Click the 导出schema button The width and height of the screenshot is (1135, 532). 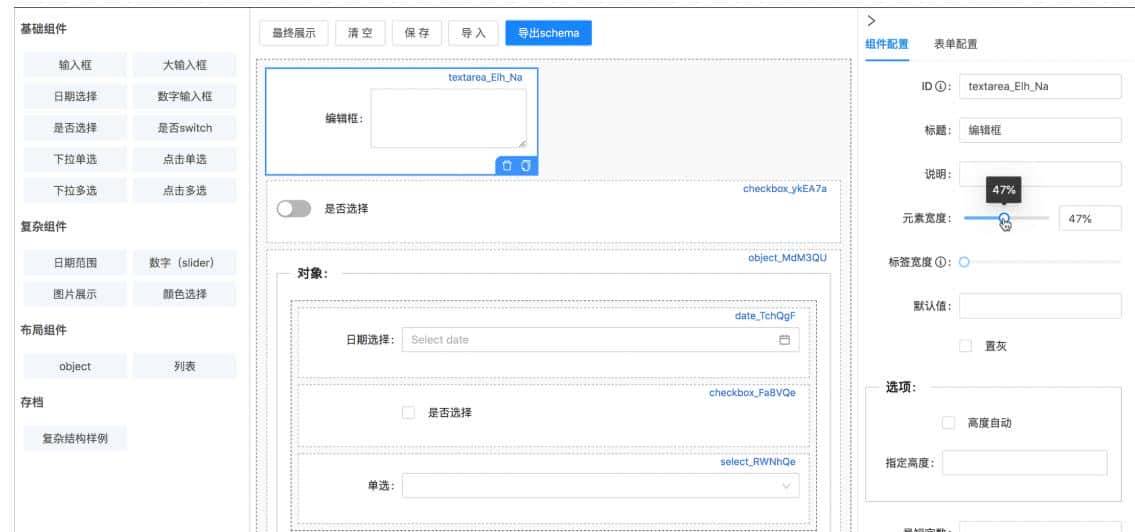pyautogui.click(x=548, y=33)
